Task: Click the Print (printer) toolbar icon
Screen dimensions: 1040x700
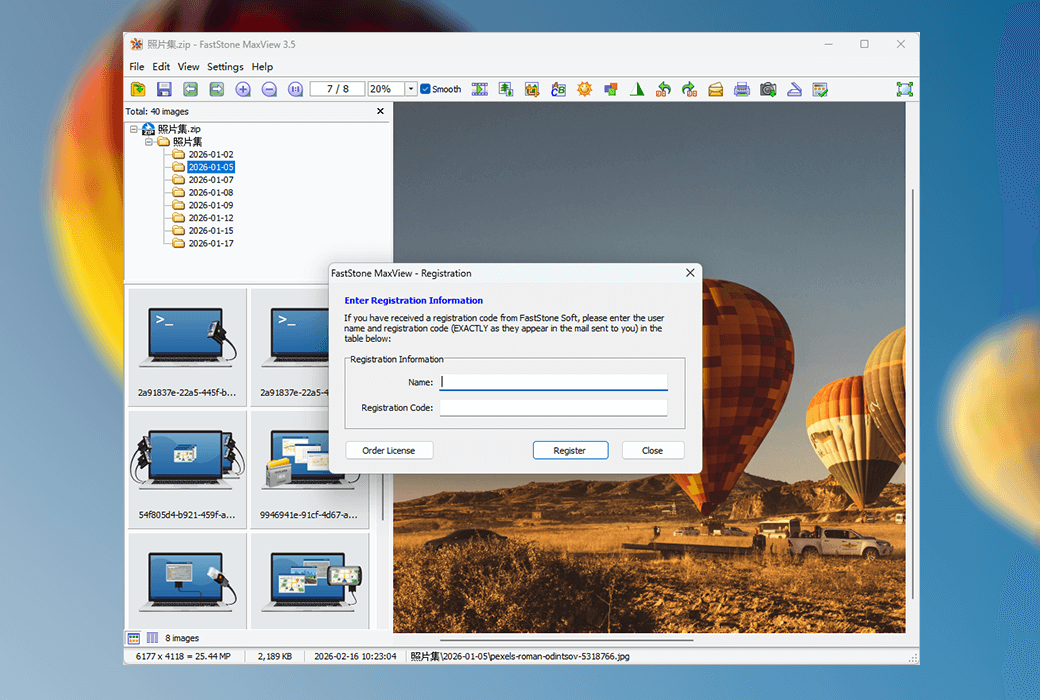Action: click(741, 89)
